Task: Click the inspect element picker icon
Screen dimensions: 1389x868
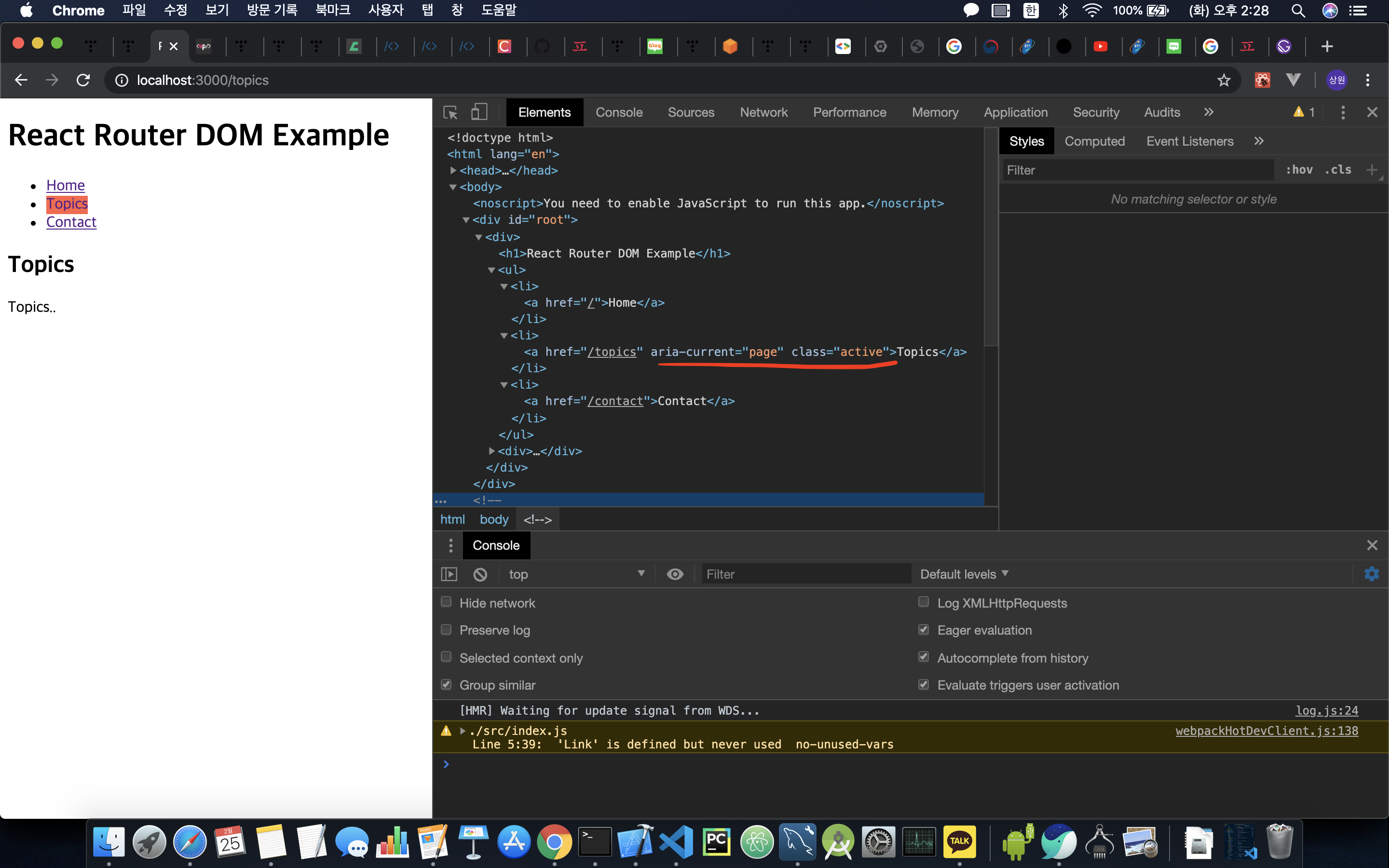Action: click(450, 112)
